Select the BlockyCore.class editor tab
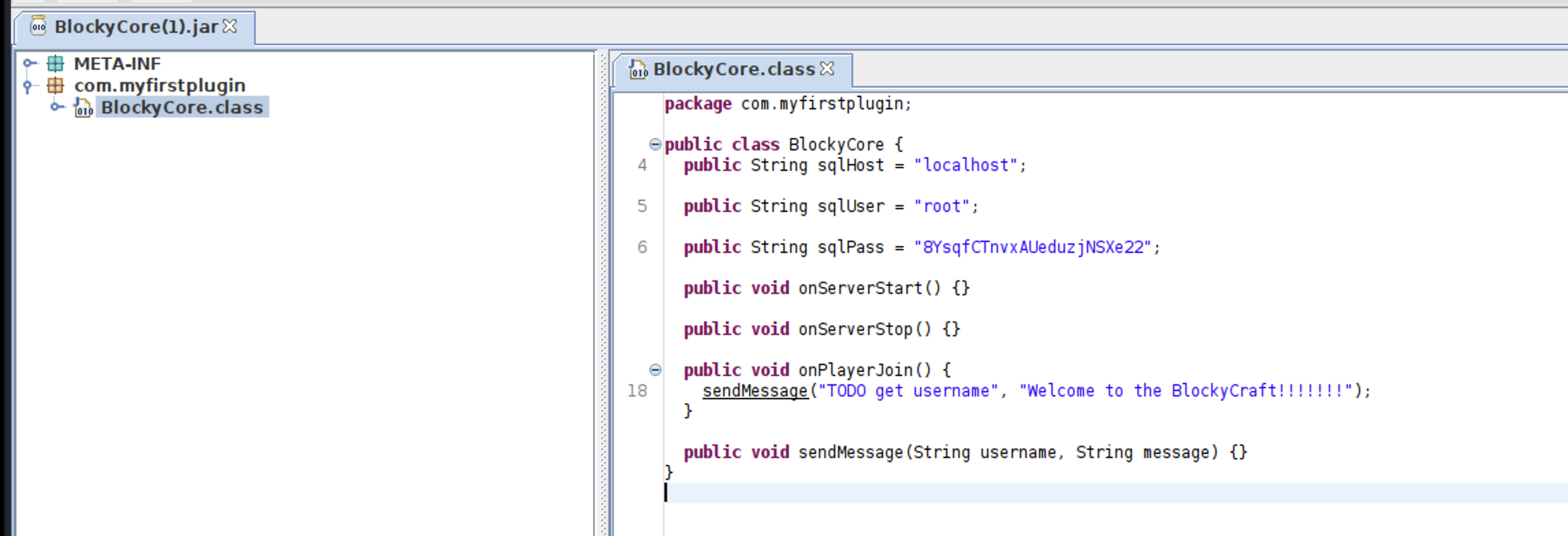 733,69
